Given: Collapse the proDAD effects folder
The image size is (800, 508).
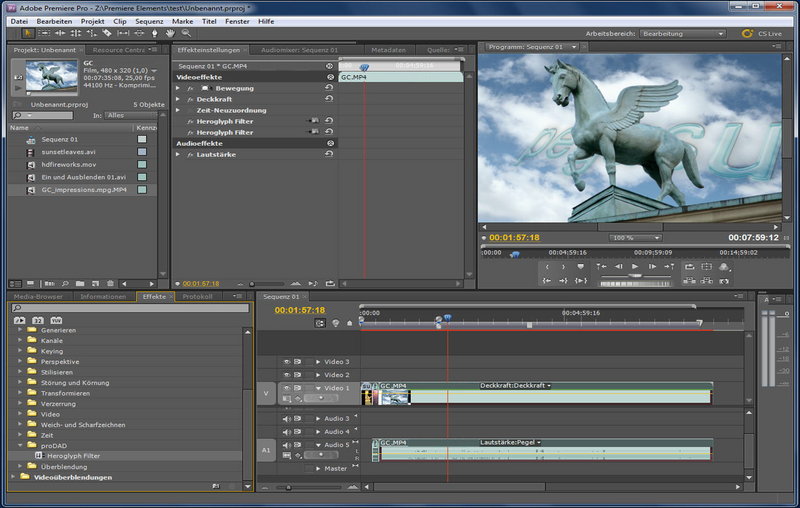Looking at the screenshot, I should pyautogui.click(x=20, y=445).
